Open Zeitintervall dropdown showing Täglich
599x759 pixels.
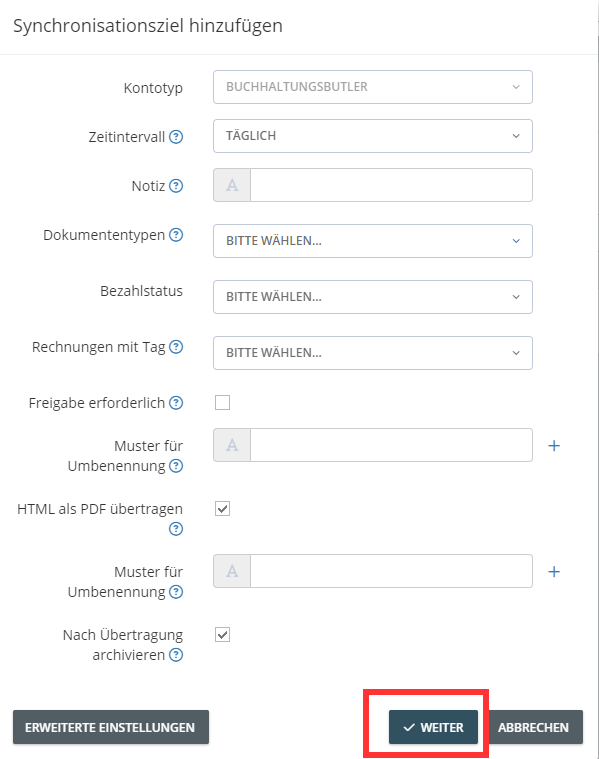(373, 136)
